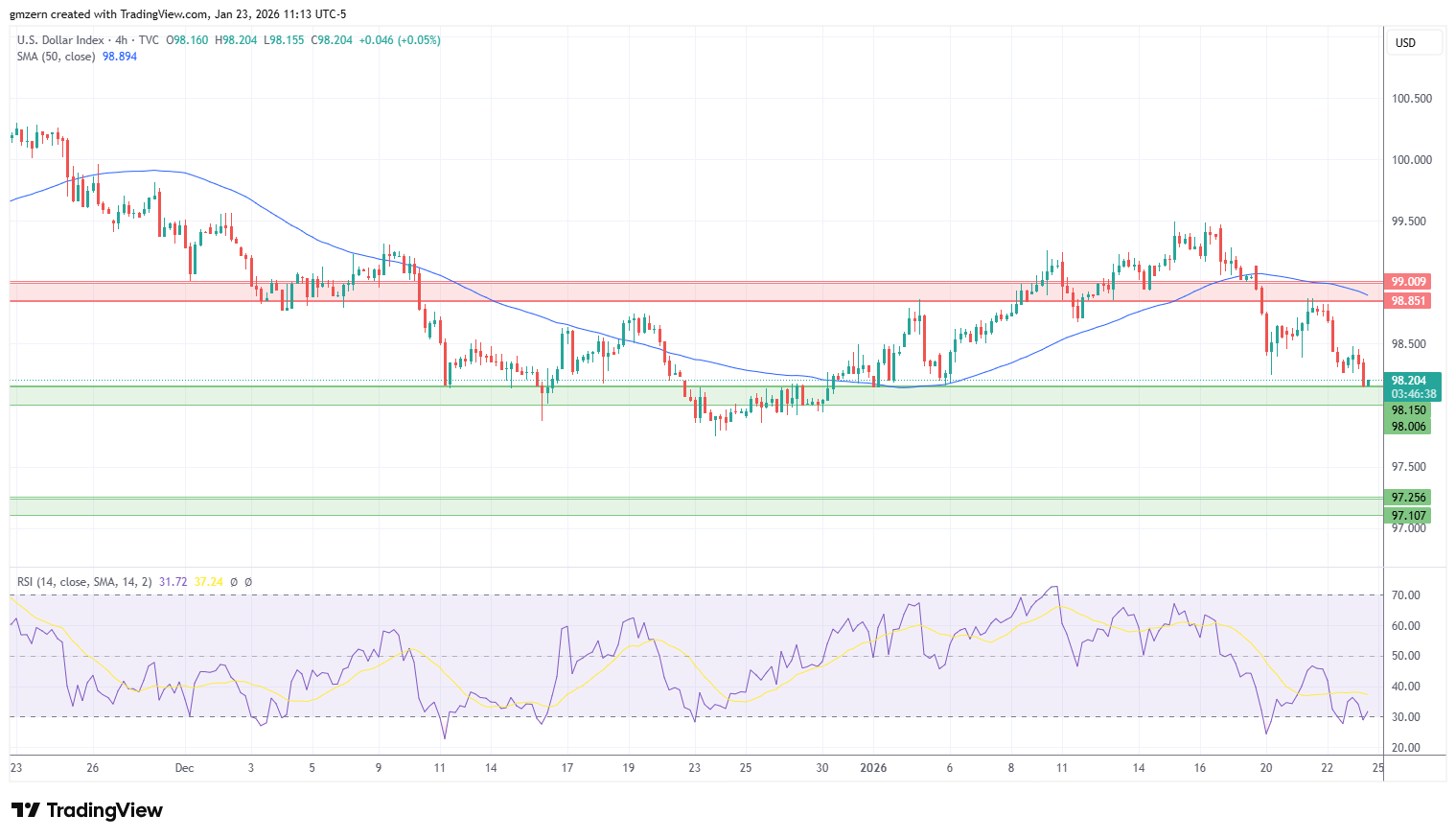Click the open value O98.160
This screenshot has height=839, width=1456.
point(187,40)
